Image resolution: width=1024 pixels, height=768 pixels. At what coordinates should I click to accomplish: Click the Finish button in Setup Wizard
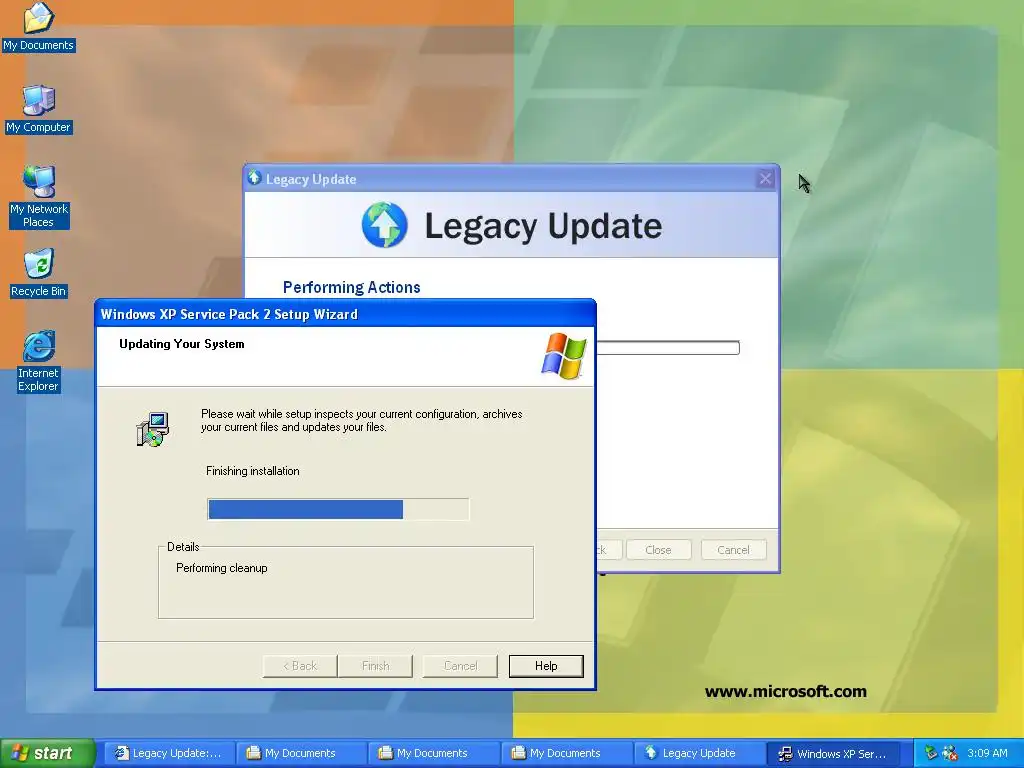(x=376, y=666)
